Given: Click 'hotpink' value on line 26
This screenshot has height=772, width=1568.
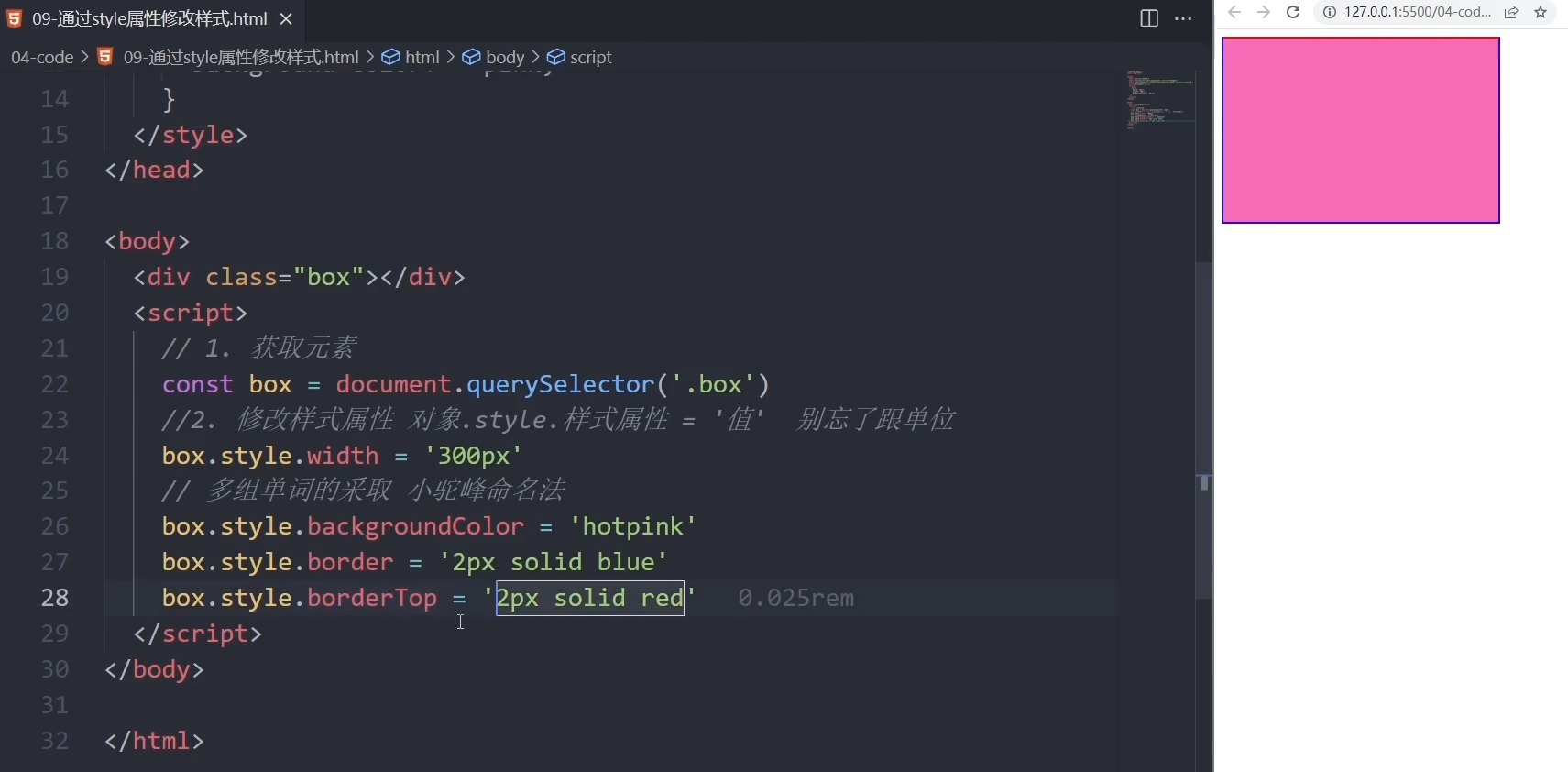Looking at the screenshot, I should pos(632,526).
